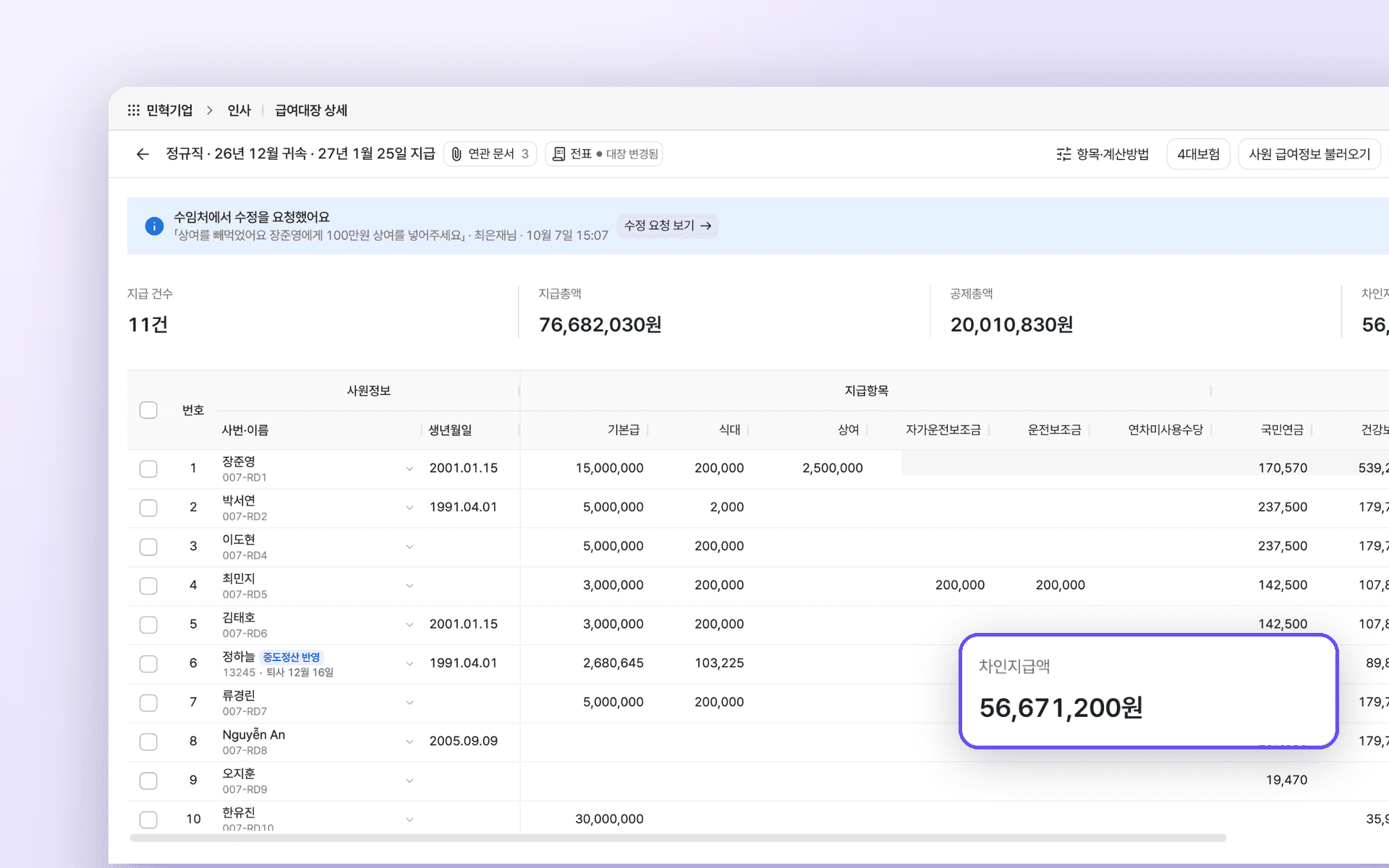Click 최민지's 자가운전보조금 cell 200,000
The width and height of the screenshot is (1389, 868).
click(x=959, y=585)
